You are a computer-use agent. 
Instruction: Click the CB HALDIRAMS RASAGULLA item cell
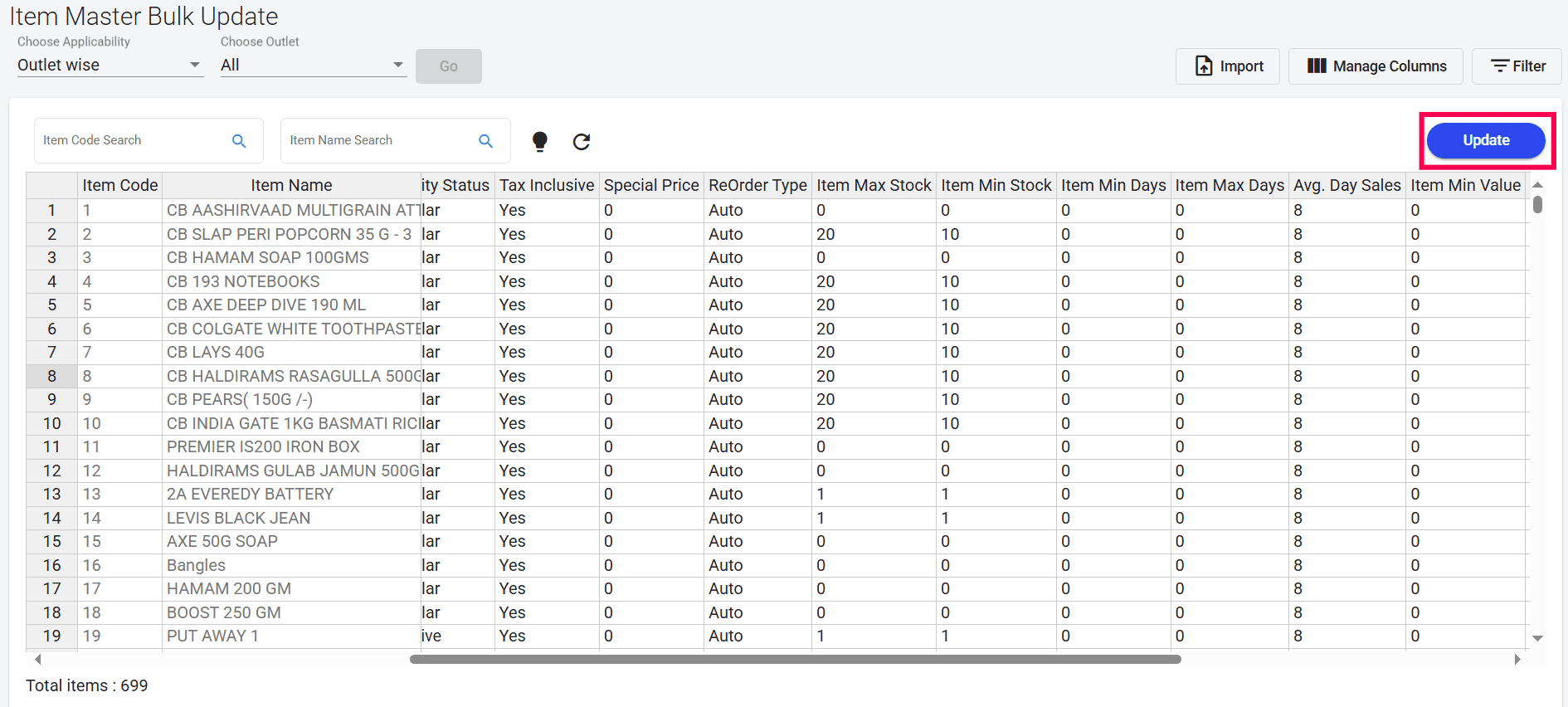(292, 376)
